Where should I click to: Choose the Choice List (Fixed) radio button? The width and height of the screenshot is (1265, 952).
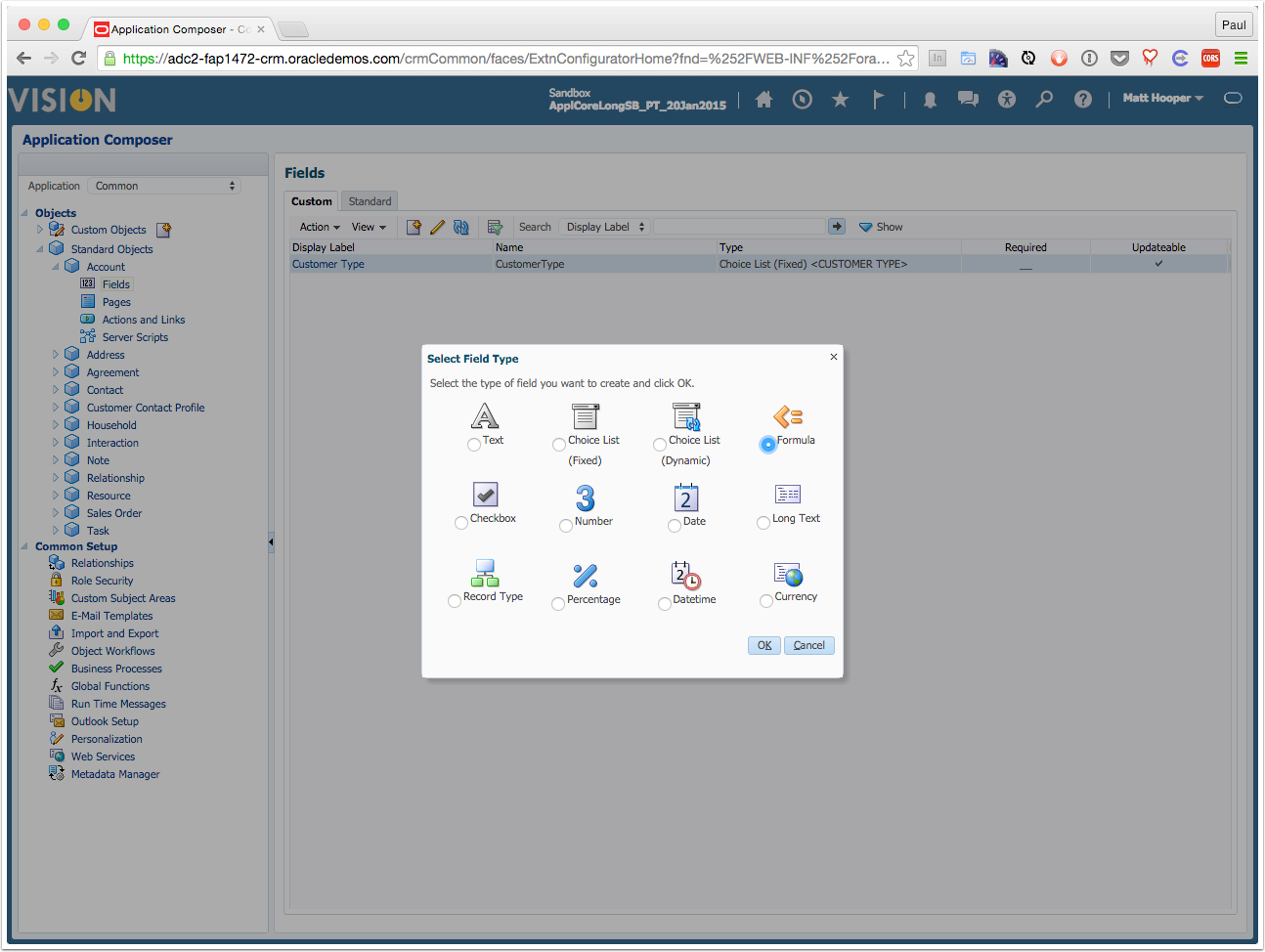click(559, 445)
